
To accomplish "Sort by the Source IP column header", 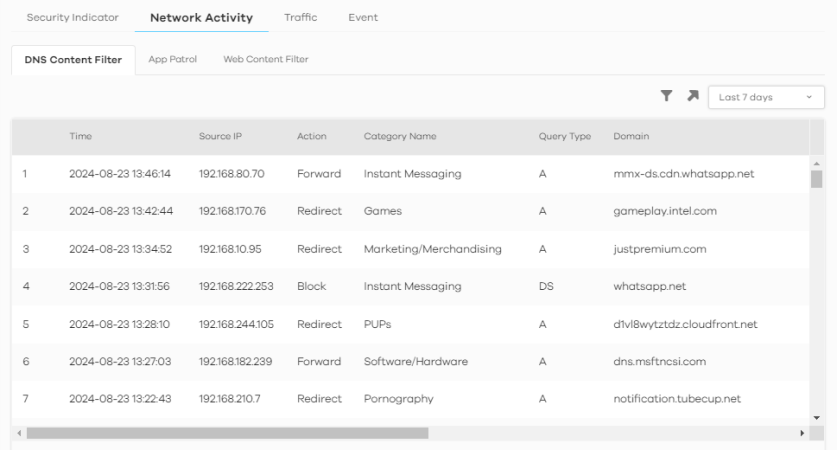I will coord(220,136).
